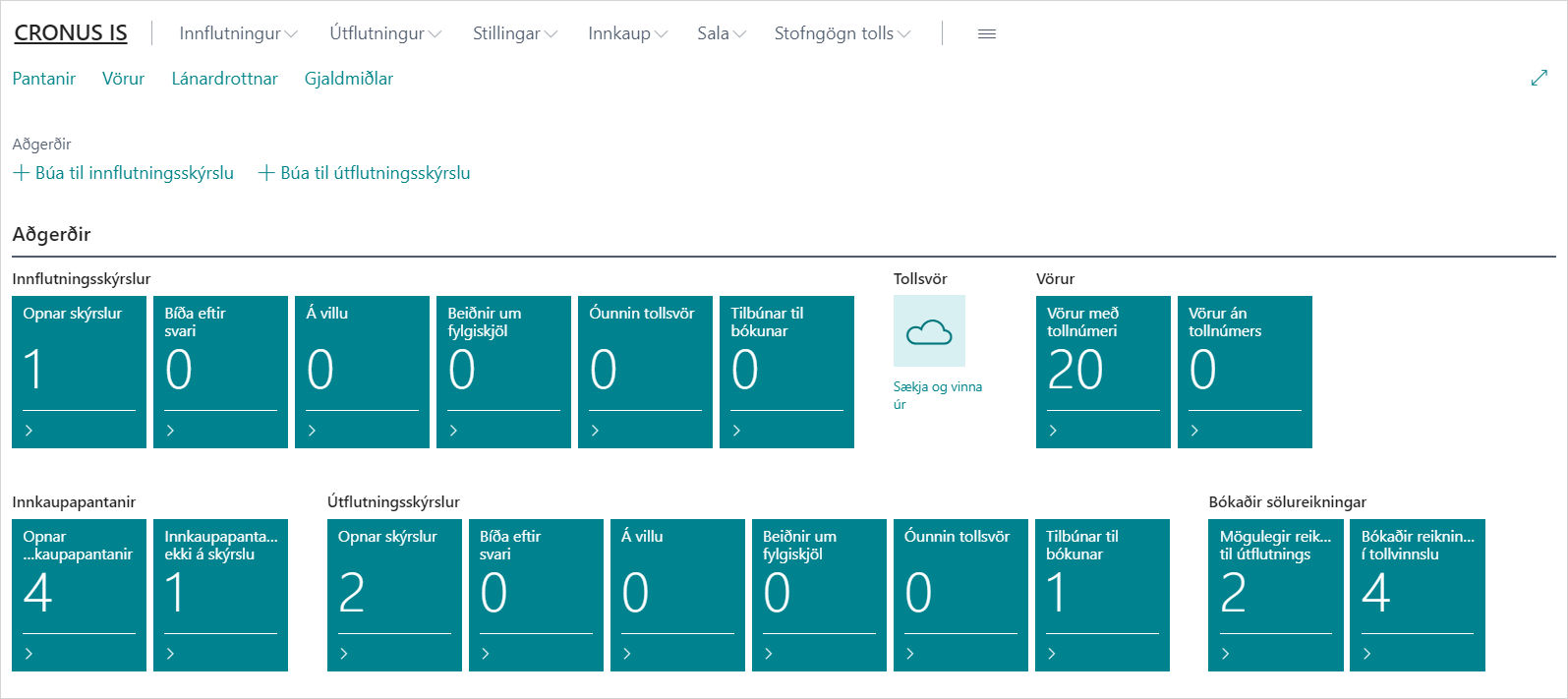Click arrow on Opnar skýrslur import tile
This screenshot has height=699, width=1568.
point(29,431)
